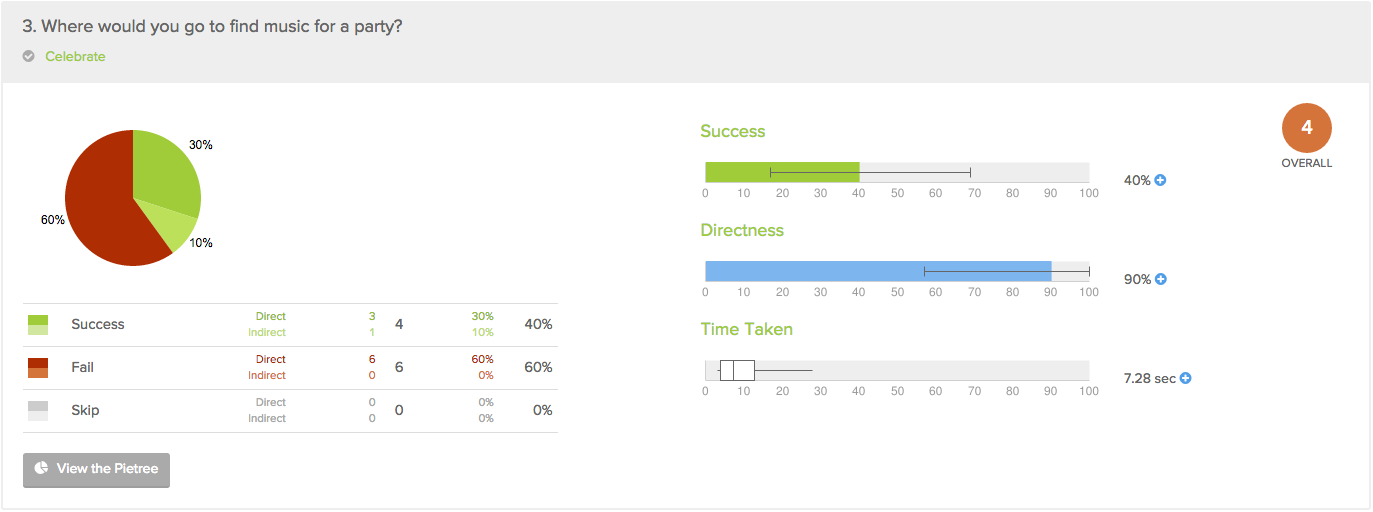Click the green Success legend swatch
The height and width of the screenshot is (512, 1373).
pos(38,325)
